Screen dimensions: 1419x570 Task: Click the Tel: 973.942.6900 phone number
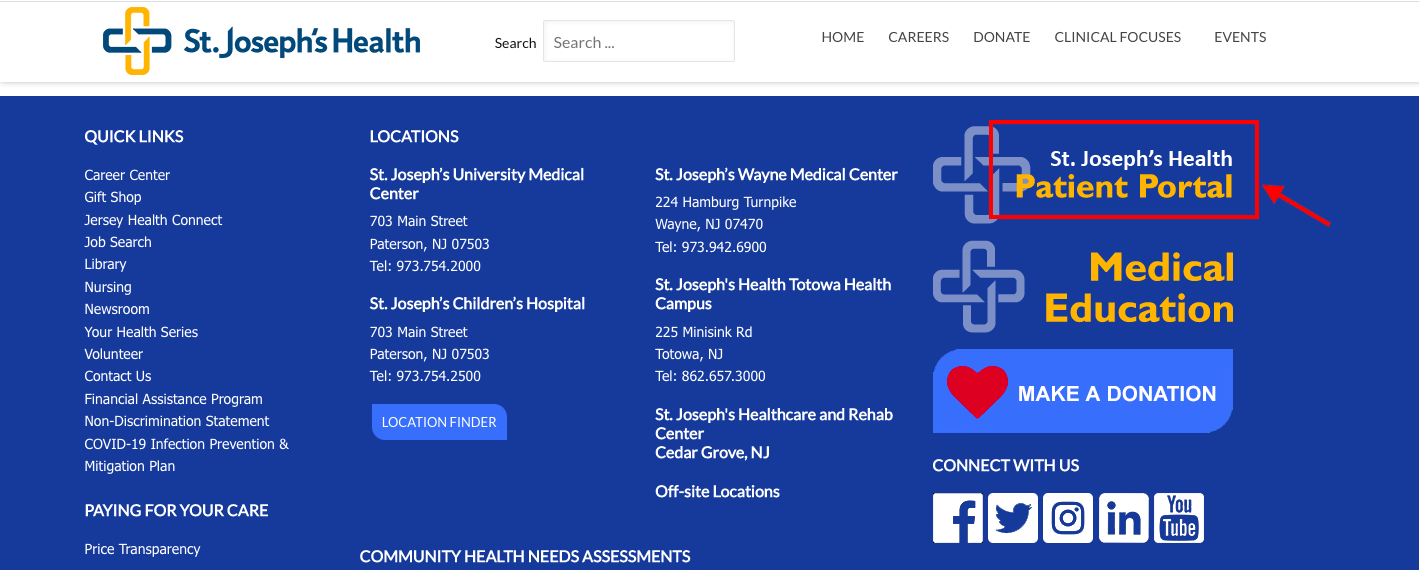click(x=711, y=247)
